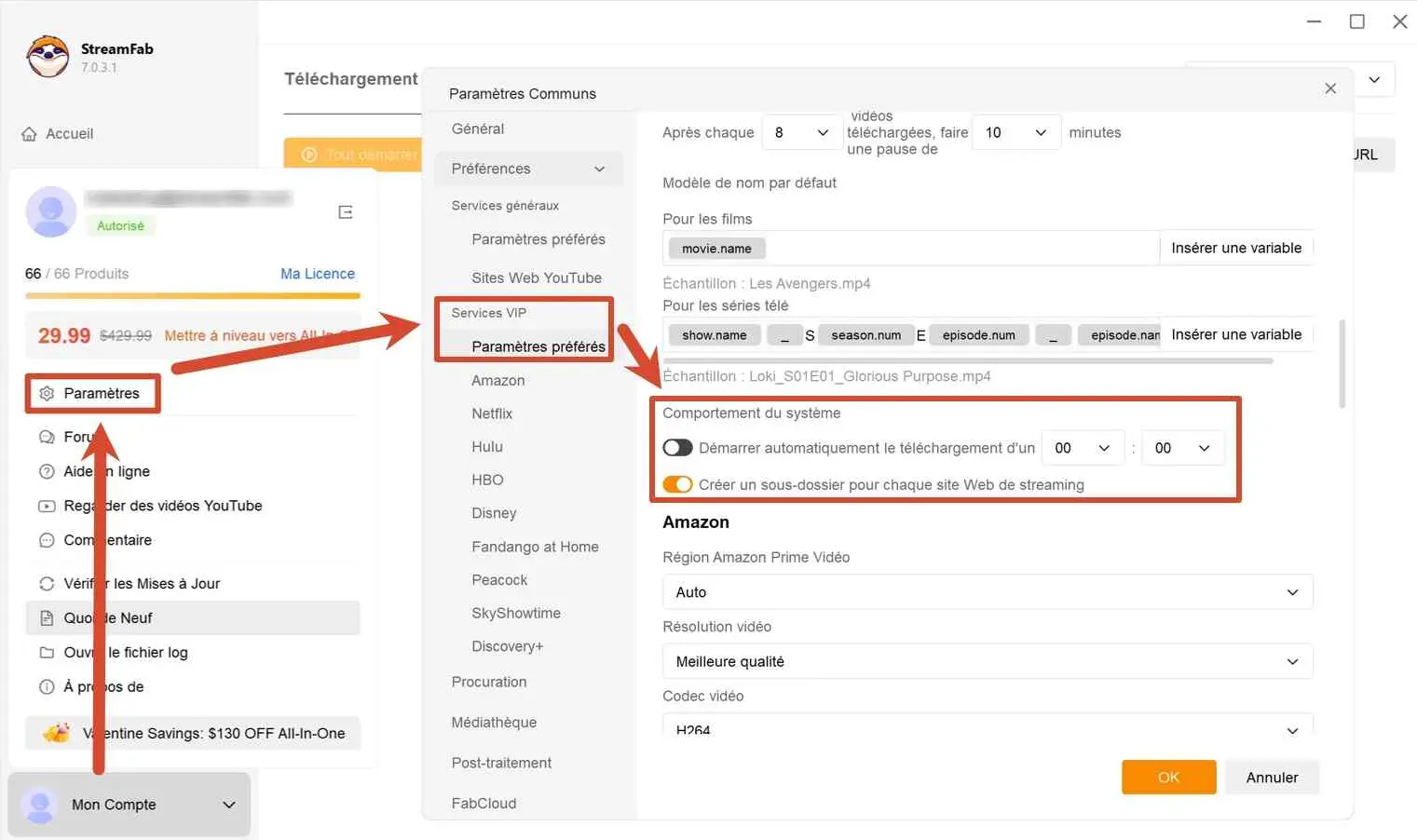Image resolution: width=1417 pixels, height=840 pixels.
Task: Click the Valentine Savings promo icon
Action: click(56, 733)
